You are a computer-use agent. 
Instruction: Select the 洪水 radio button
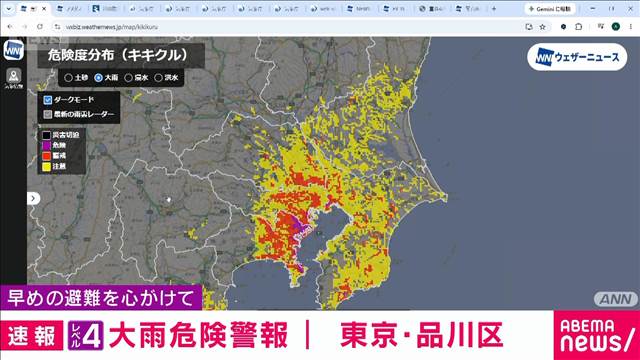coord(158,78)
